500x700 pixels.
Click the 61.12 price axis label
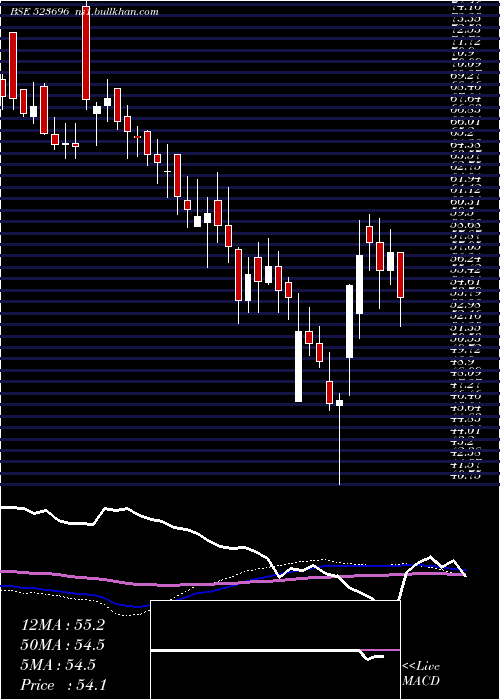click(466, 191)
